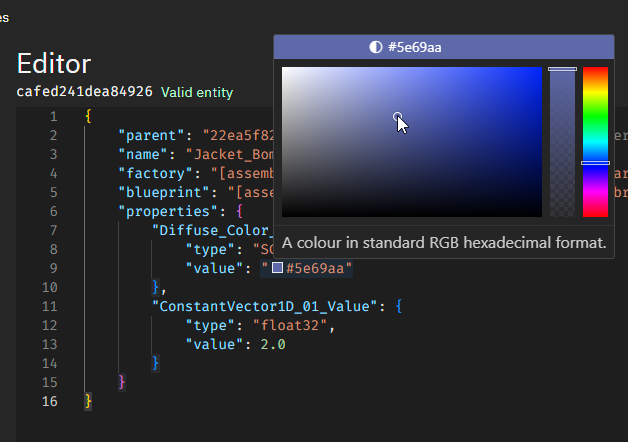Click the closing yellow brace on line 16
Screen dimensions: 628x442
point(88,402)
